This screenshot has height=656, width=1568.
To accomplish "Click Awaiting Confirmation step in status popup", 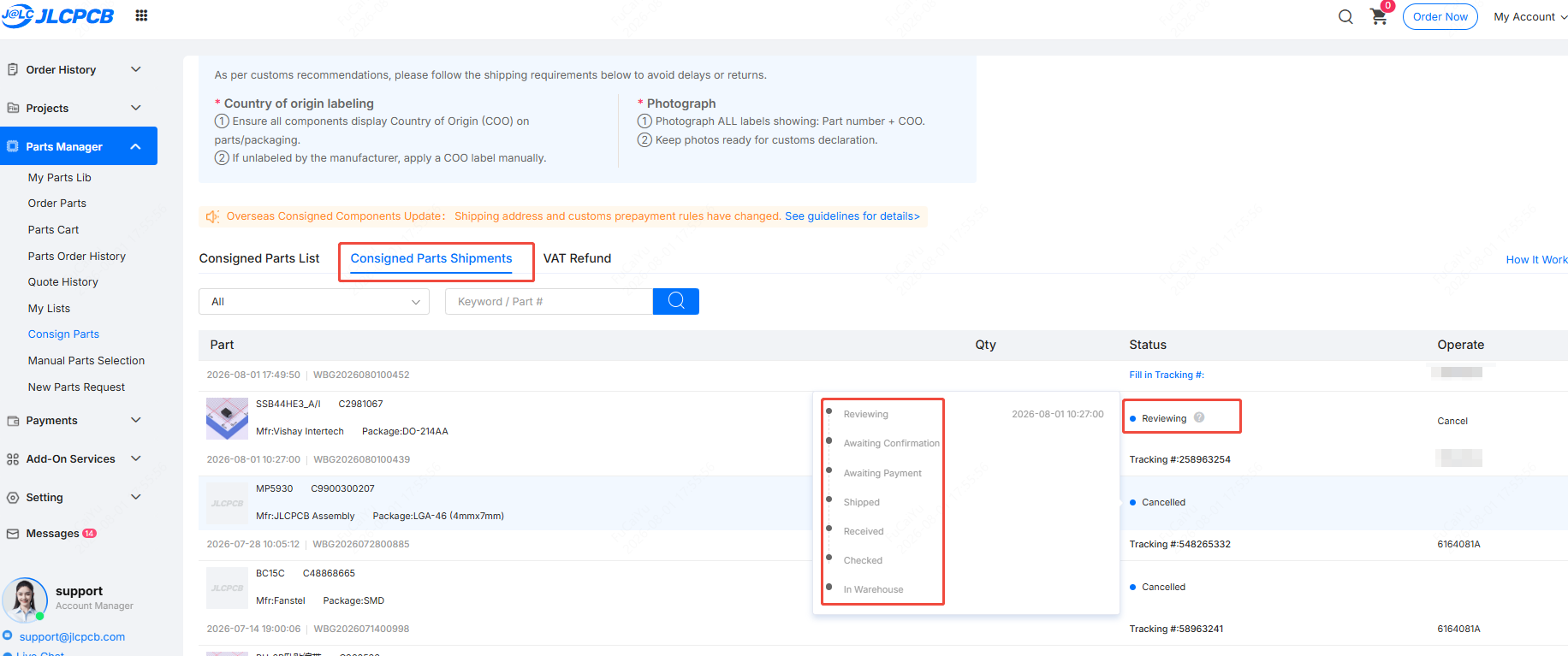I will click(x=891, y=443).
